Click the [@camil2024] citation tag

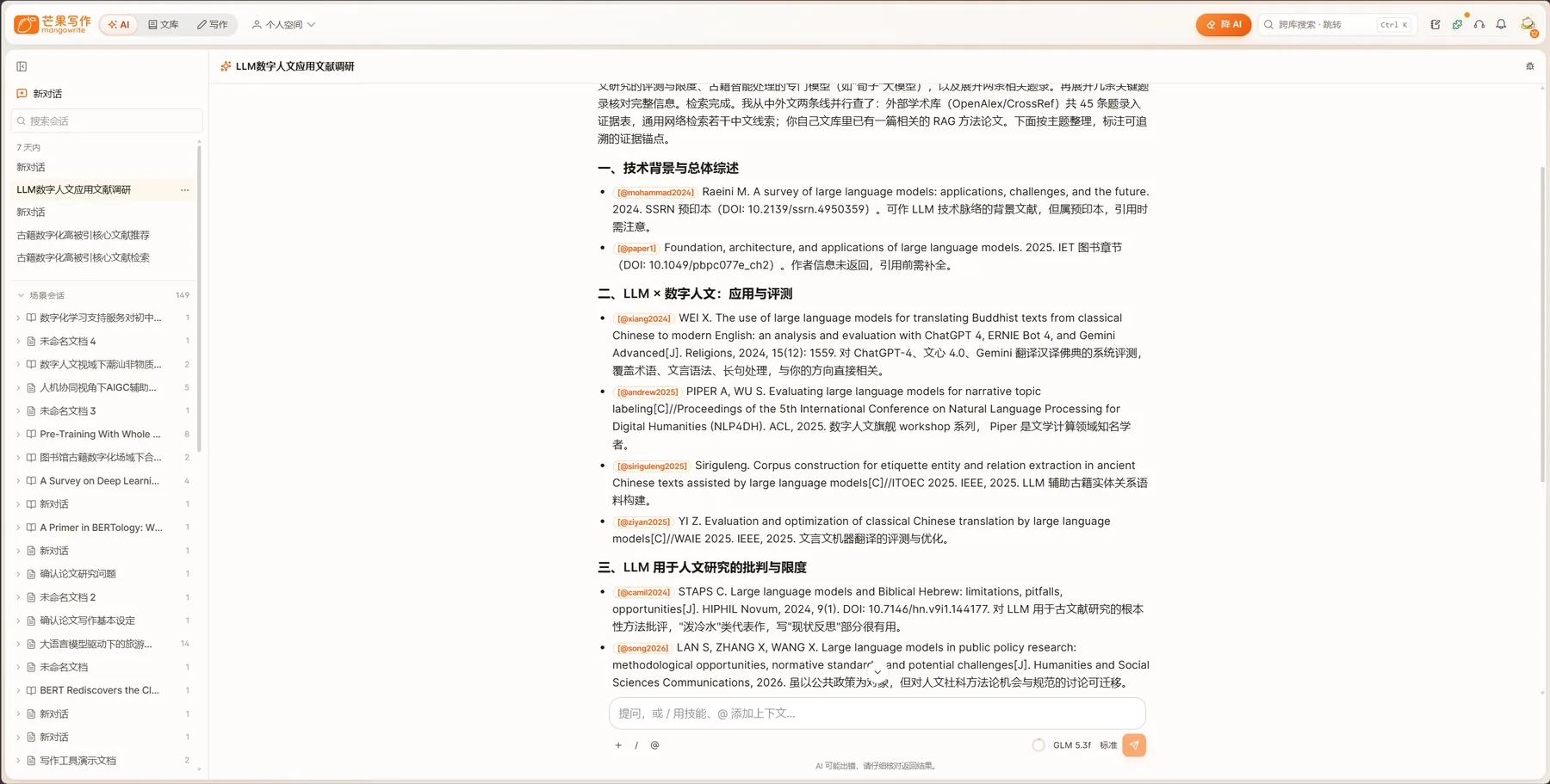click(x=643, y=592)
